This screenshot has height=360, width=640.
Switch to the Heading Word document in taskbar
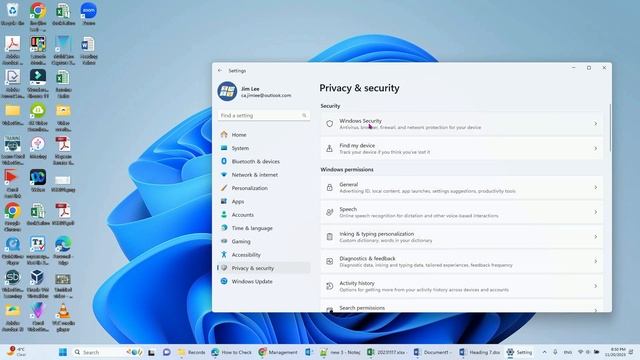click(x=480, y=352)
